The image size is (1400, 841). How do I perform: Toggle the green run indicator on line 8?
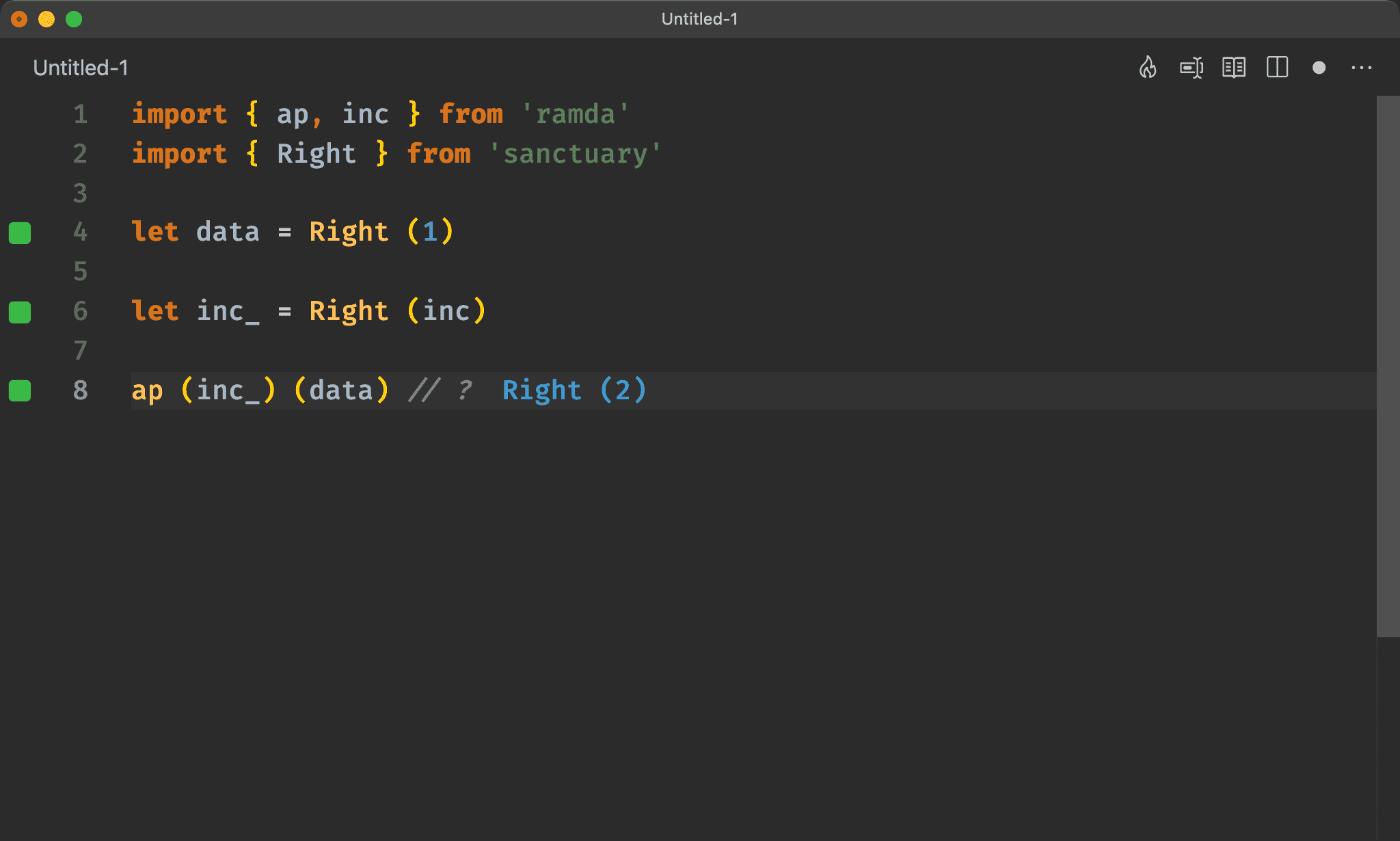click(22, 390)
